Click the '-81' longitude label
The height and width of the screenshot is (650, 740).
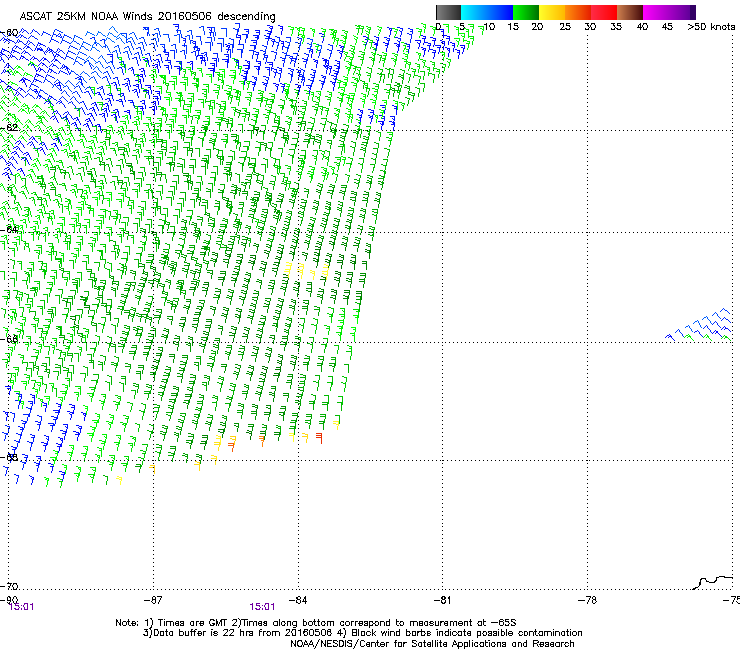[442, 600]
